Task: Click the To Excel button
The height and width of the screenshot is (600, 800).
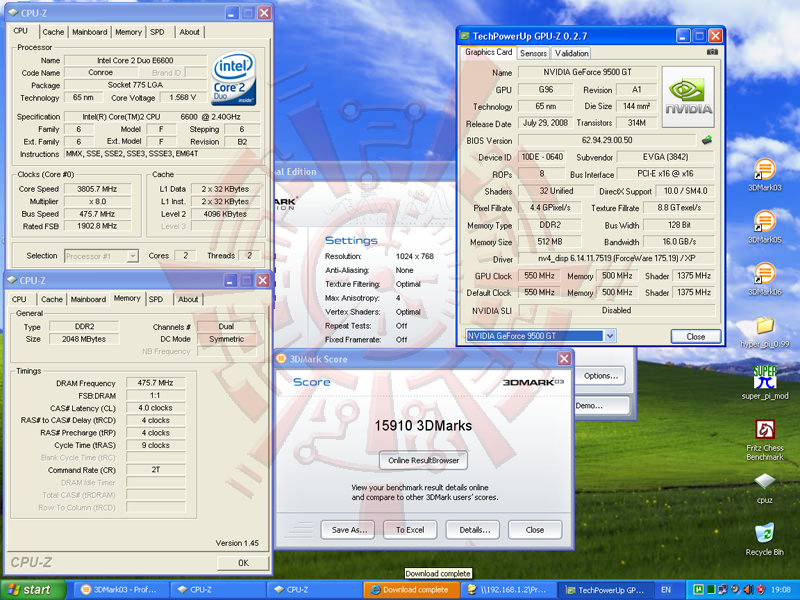Action: point(410,530)
